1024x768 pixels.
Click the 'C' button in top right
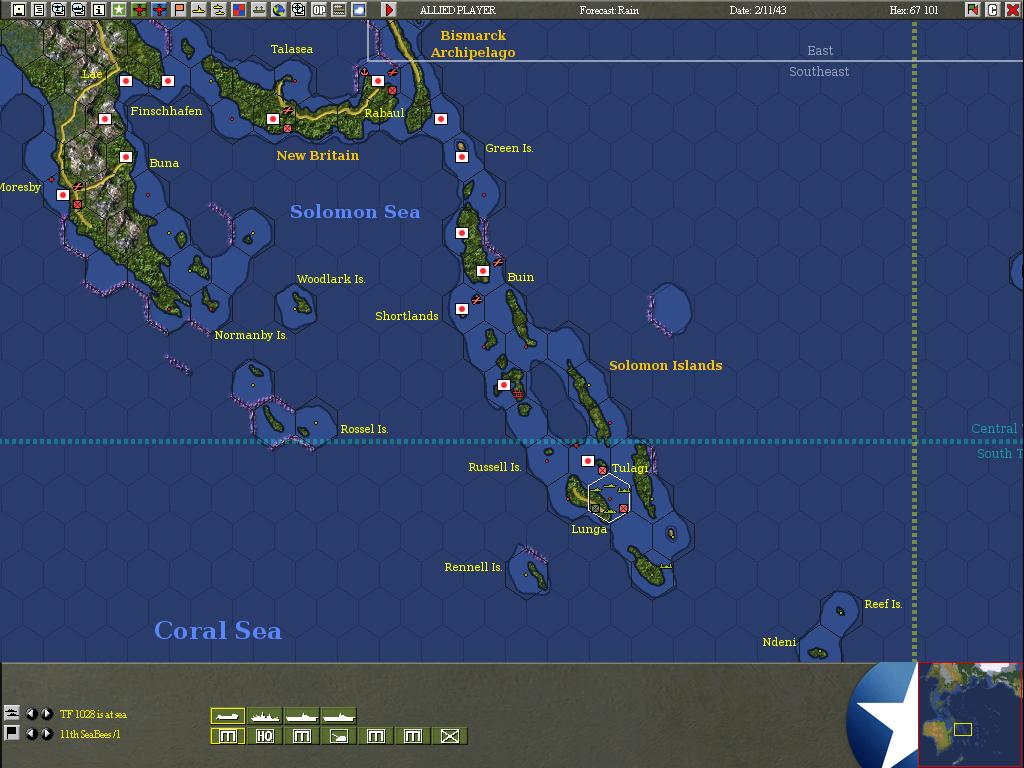pos(993,10)
